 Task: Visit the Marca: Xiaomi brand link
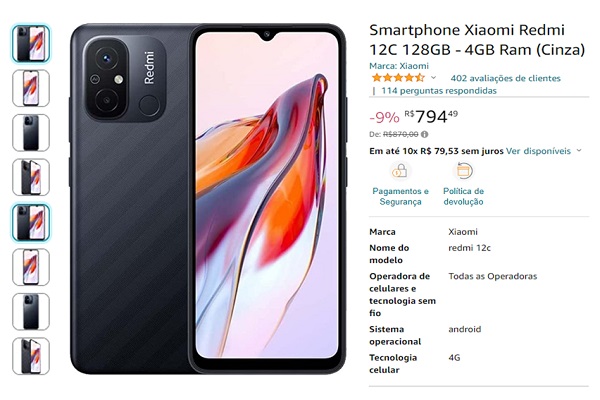(399, 66)
